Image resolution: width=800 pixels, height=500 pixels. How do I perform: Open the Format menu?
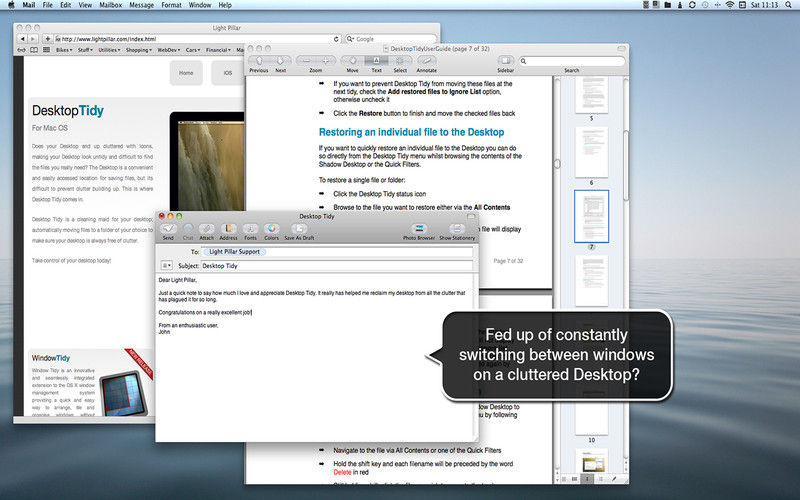[171, 5]
